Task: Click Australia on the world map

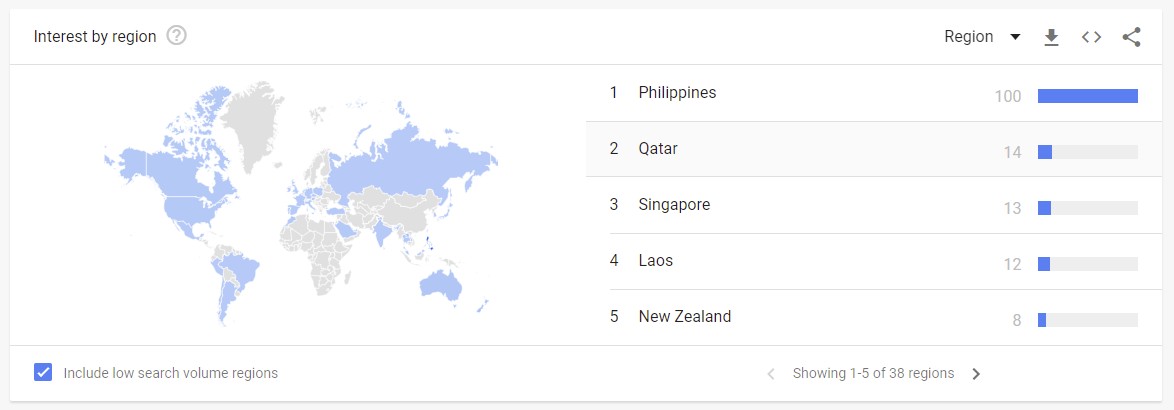Action: tap(440, 284)
